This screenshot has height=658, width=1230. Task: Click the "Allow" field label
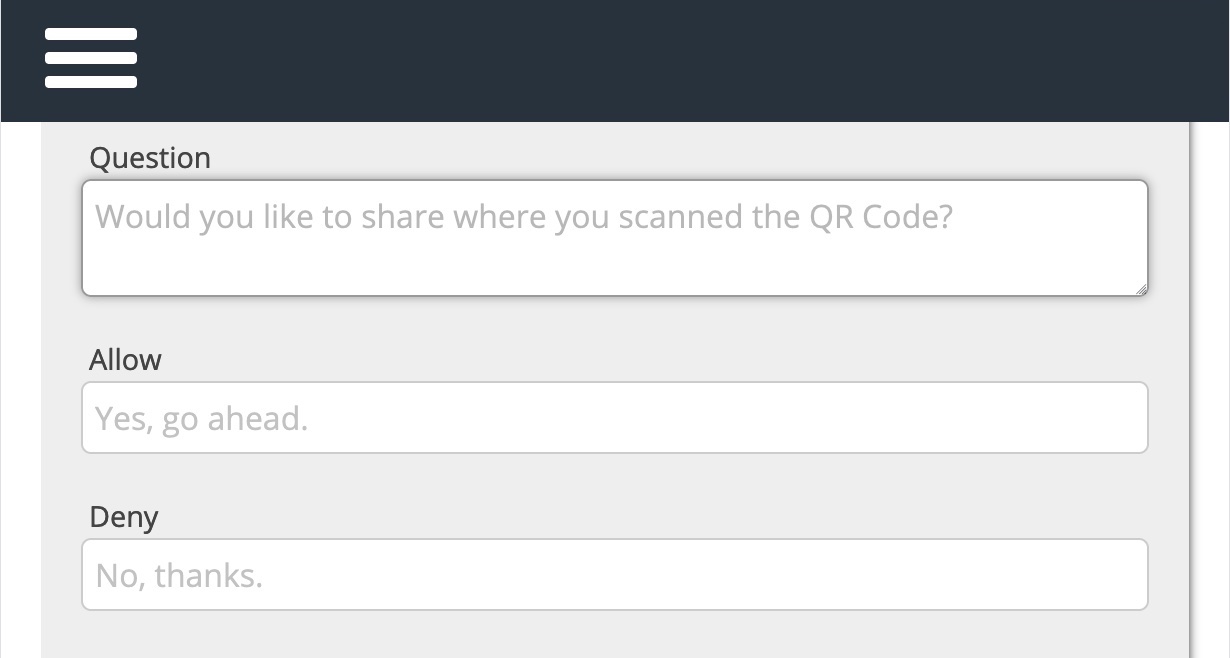coord(125,360)
